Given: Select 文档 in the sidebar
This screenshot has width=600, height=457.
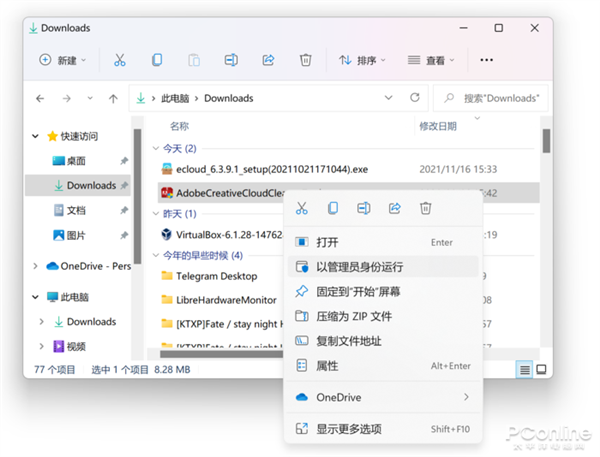Looking at the screenshot, I should [x=76, y=210].
